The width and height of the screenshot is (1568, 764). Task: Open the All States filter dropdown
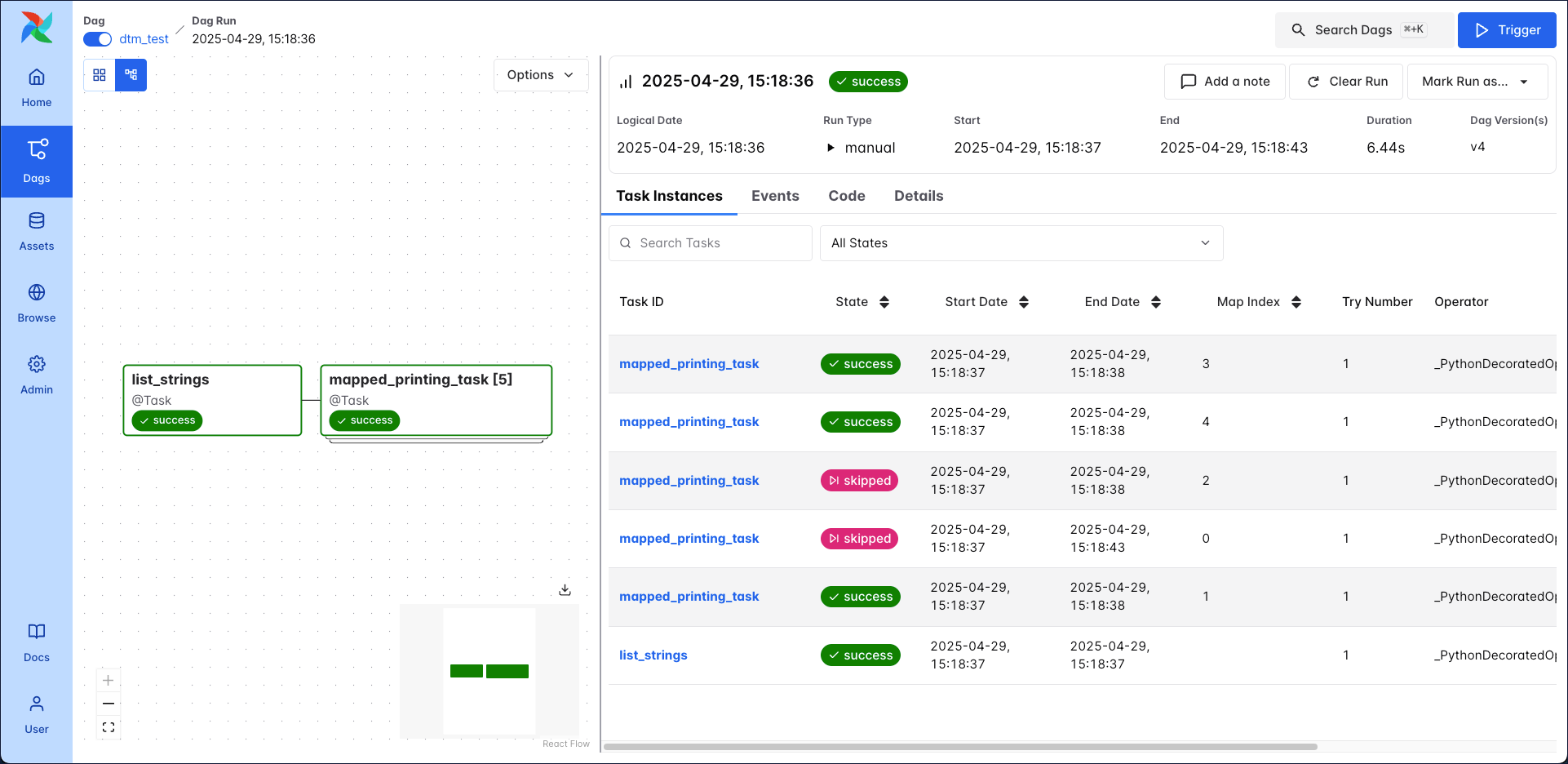click(x=1021, y=243)
